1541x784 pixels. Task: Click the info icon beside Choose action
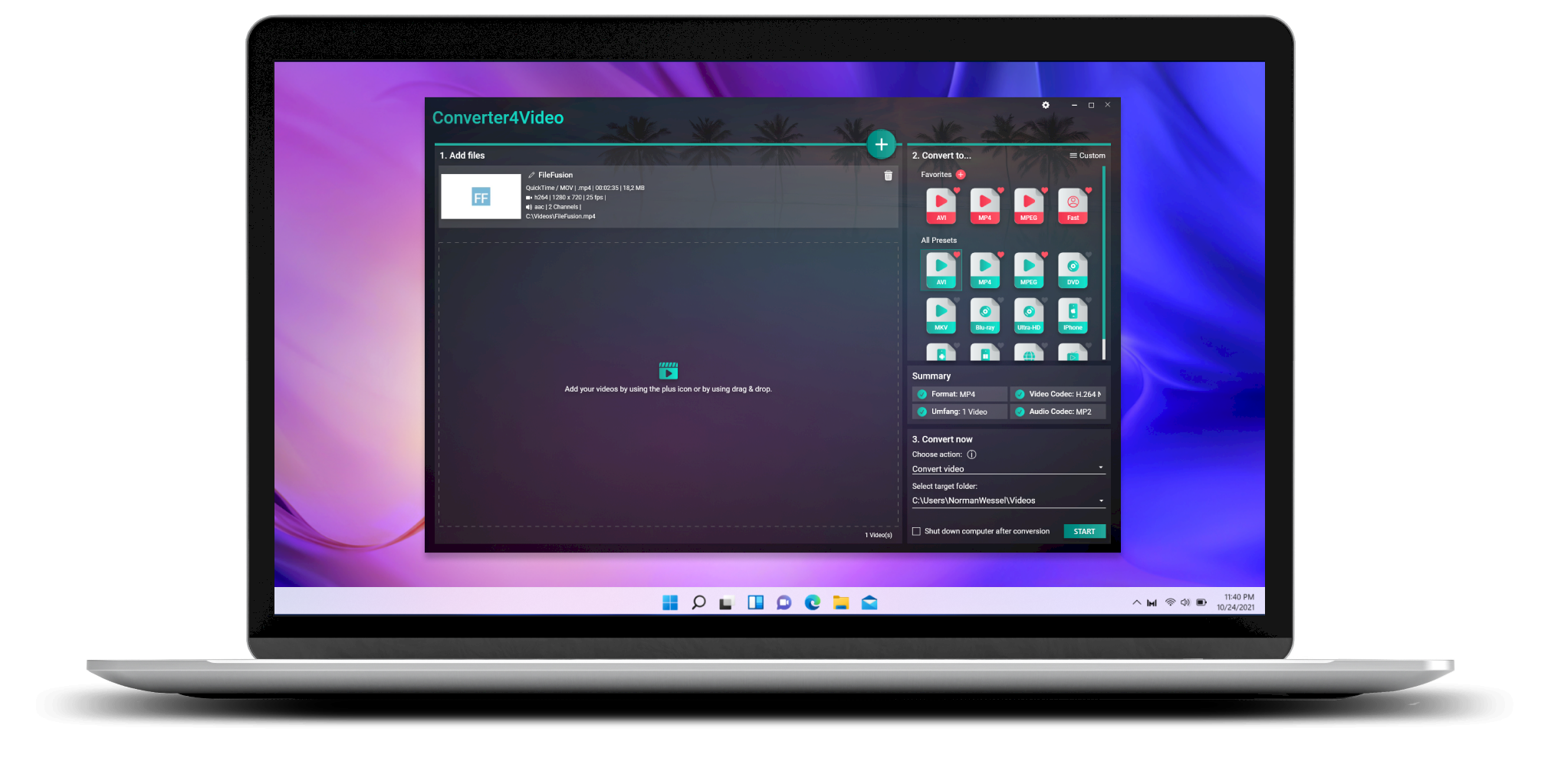coord(971,454)
